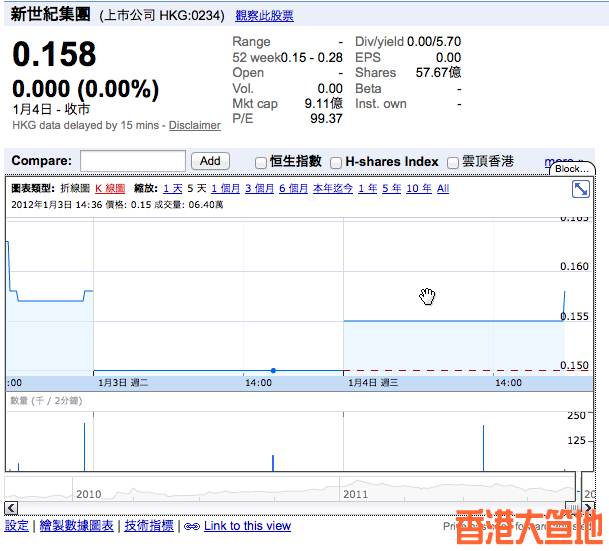Click the Add button
609x551 pixels.
(x=210, y=161)
